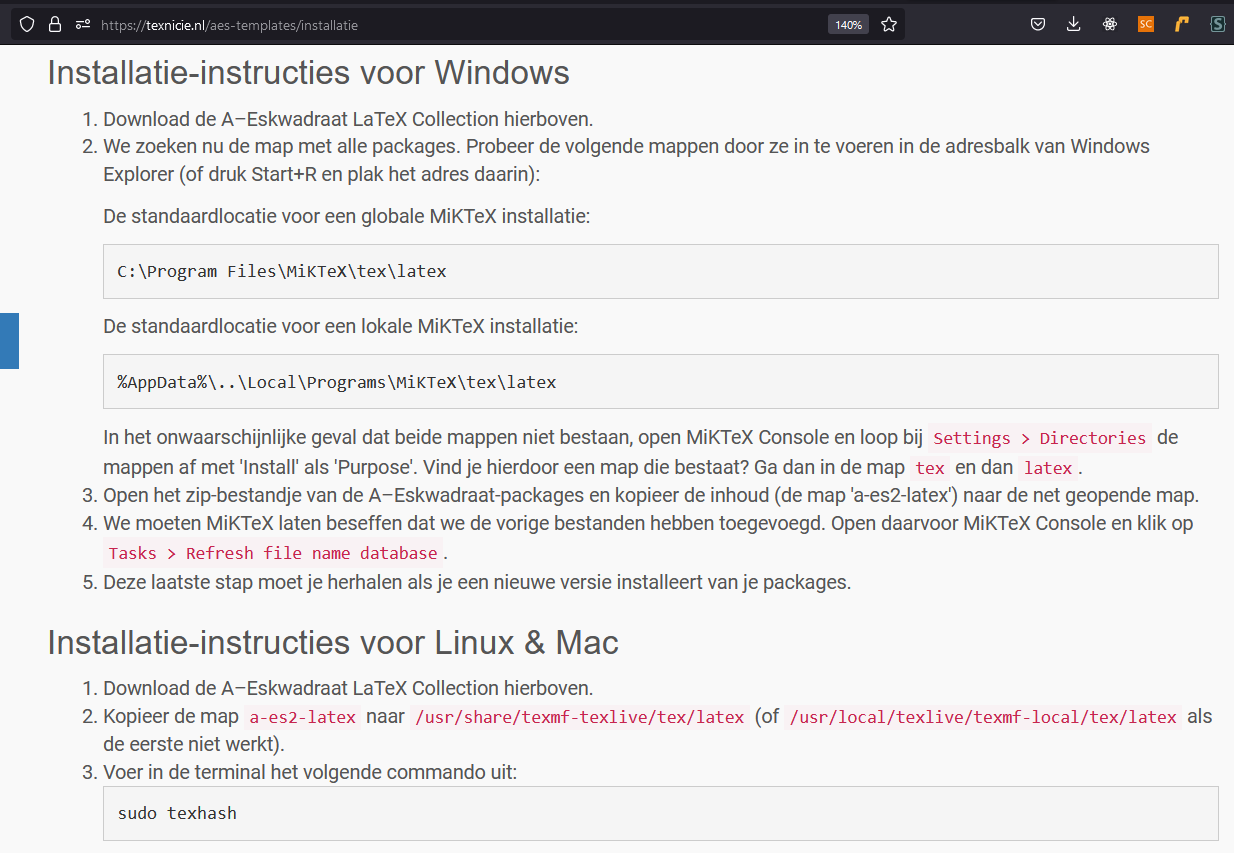The height and width of the screenshot is (853, 1234).
Task: Save page to Pocket icon
Action: (1038, 25)
